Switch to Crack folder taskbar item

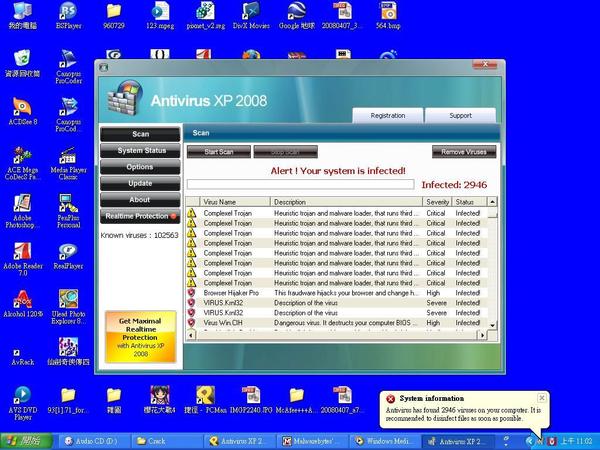[x=165, y=442]
